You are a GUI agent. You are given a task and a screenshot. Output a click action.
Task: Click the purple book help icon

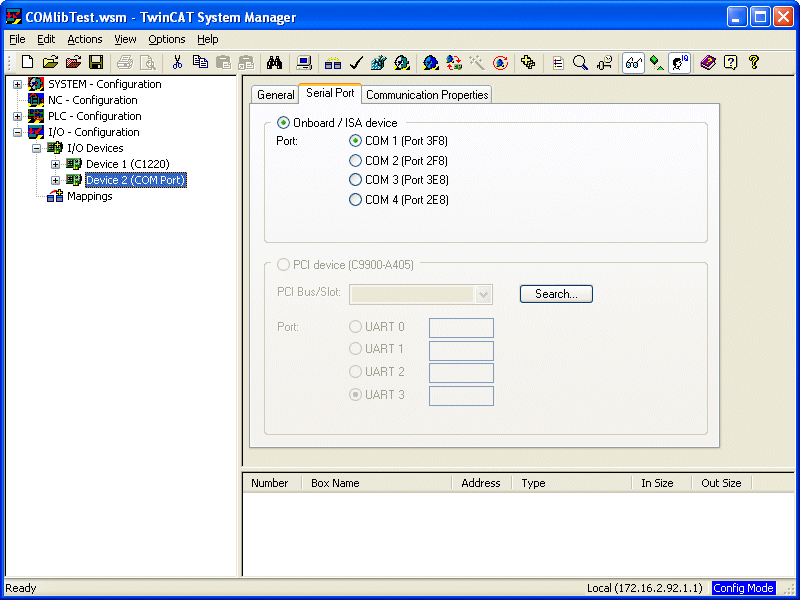point(708,63)
